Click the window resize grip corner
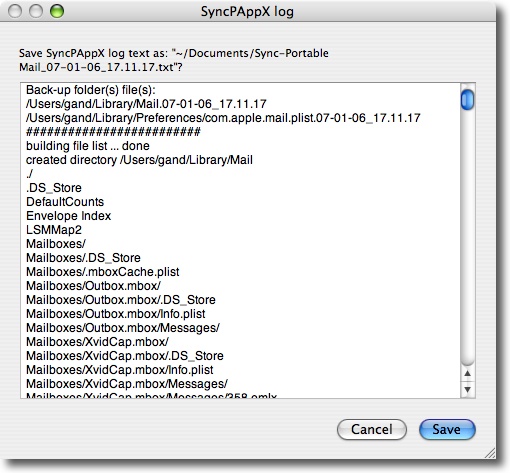This screenshot has width=510, height=473. (489, 453)
